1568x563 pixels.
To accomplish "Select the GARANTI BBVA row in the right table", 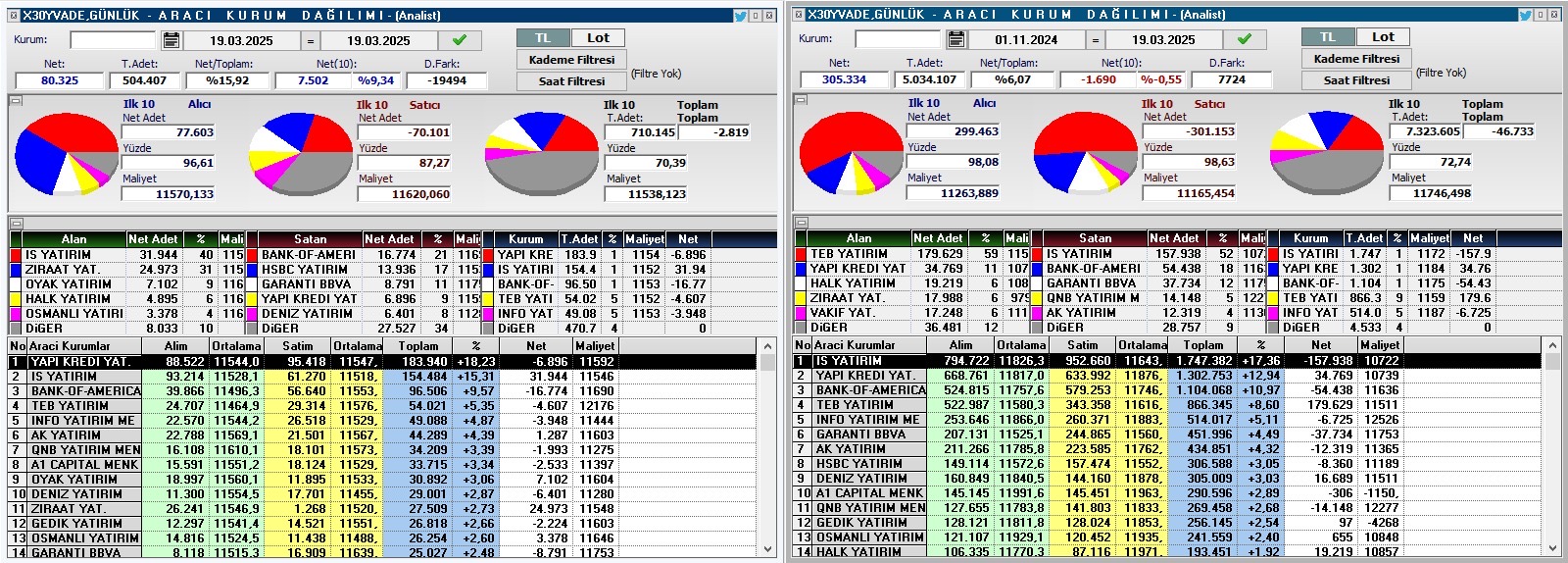I will coord(1167,434).
